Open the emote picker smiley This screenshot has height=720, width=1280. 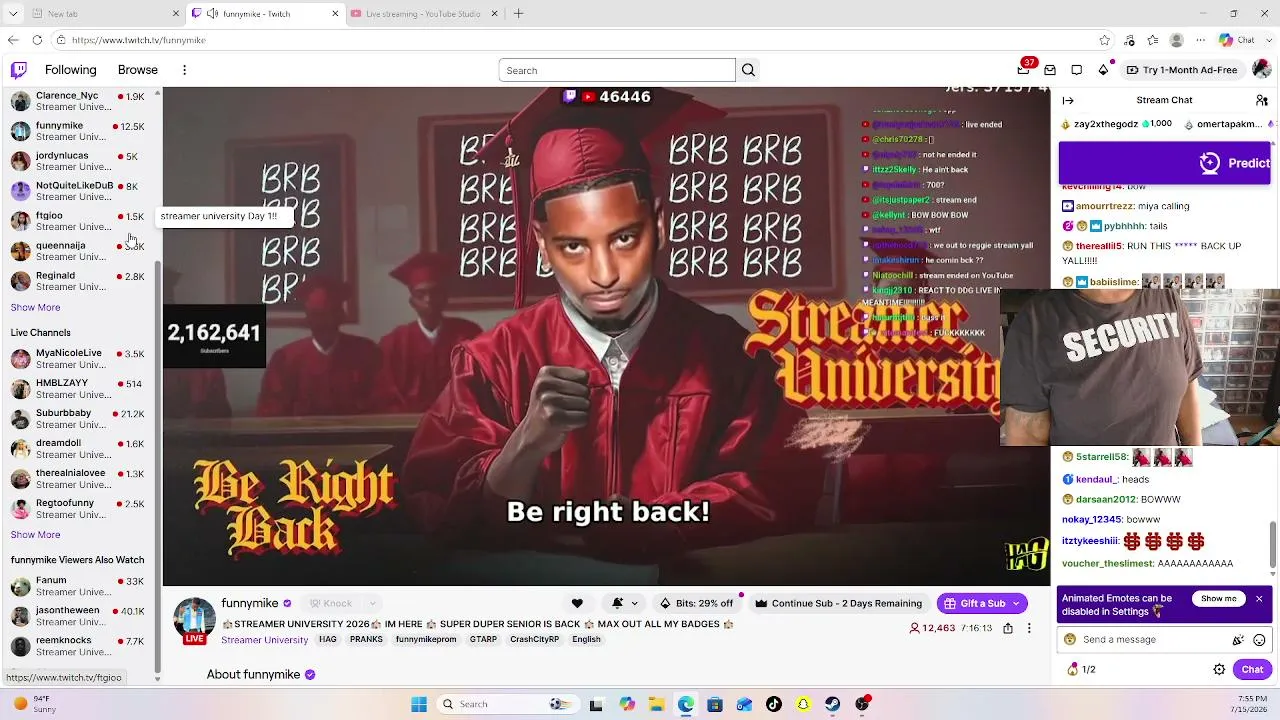click(x=1259, y=640)
